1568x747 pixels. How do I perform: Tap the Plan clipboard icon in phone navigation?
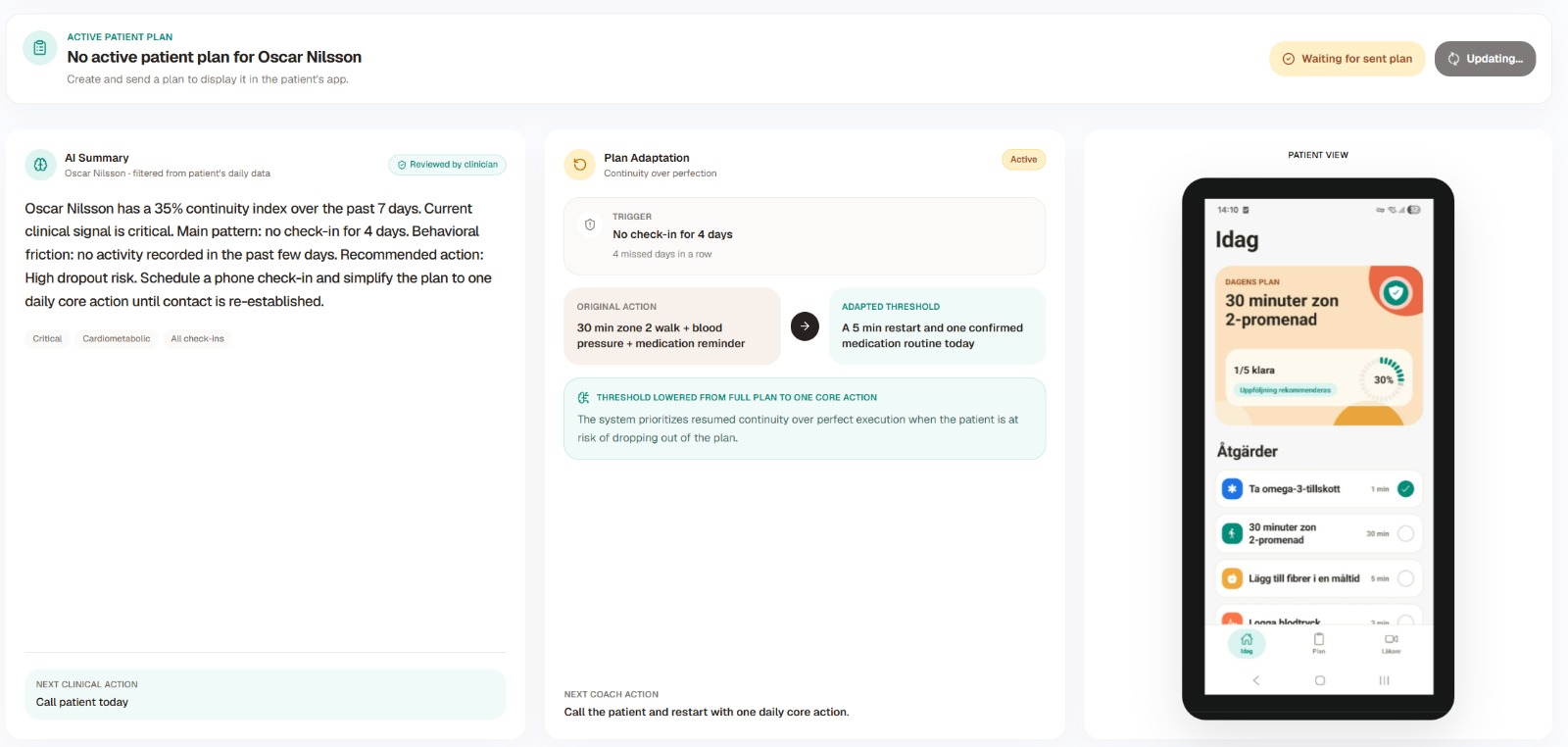point(1319,643)
